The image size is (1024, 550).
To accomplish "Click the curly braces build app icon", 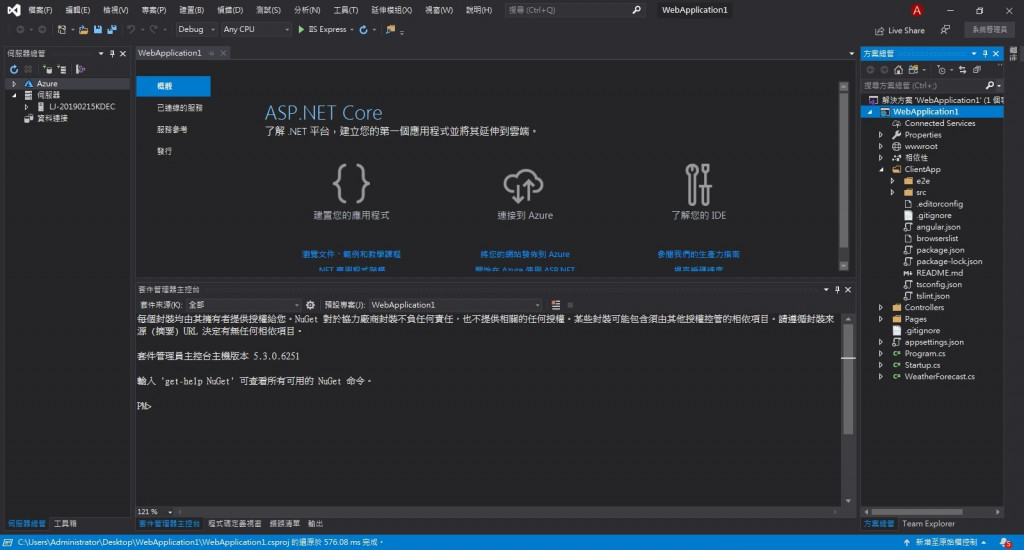I will click(x=351, y=184).
